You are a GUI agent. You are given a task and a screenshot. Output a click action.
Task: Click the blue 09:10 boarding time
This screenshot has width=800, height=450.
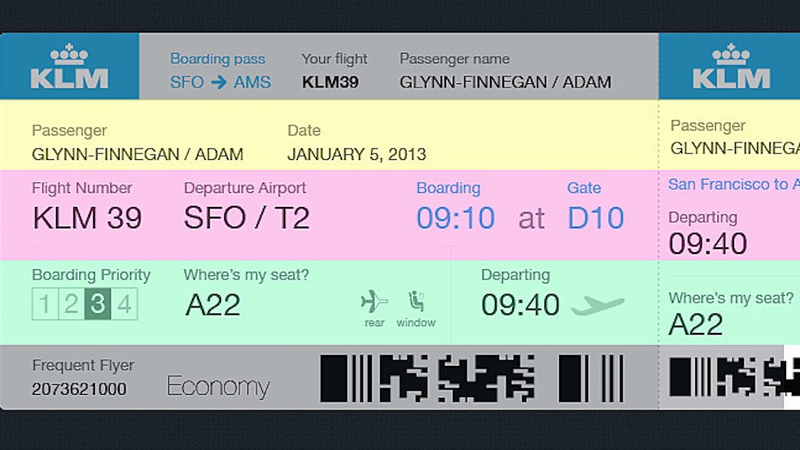[456, 218]
